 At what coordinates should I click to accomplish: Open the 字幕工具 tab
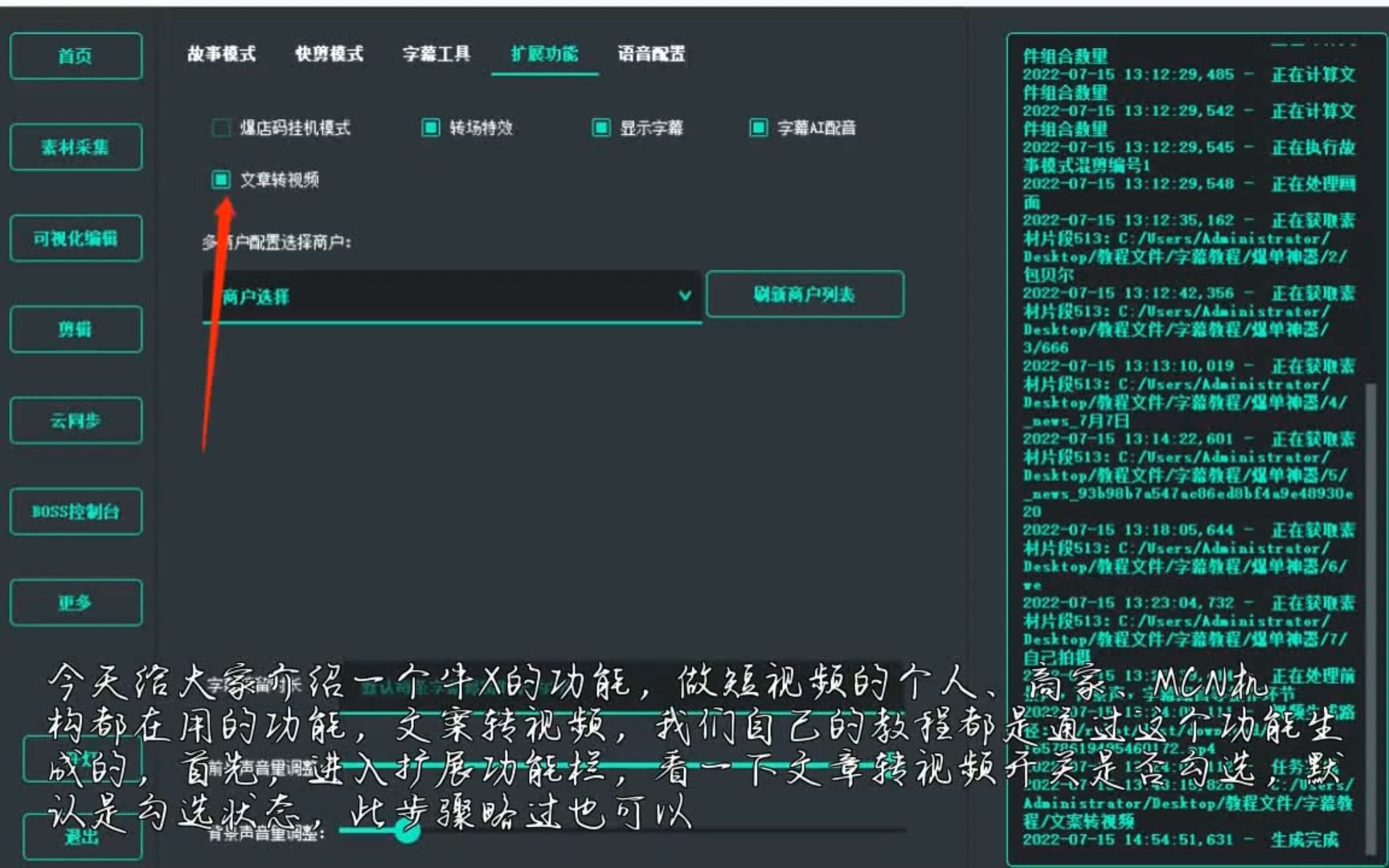click(436, 54)
